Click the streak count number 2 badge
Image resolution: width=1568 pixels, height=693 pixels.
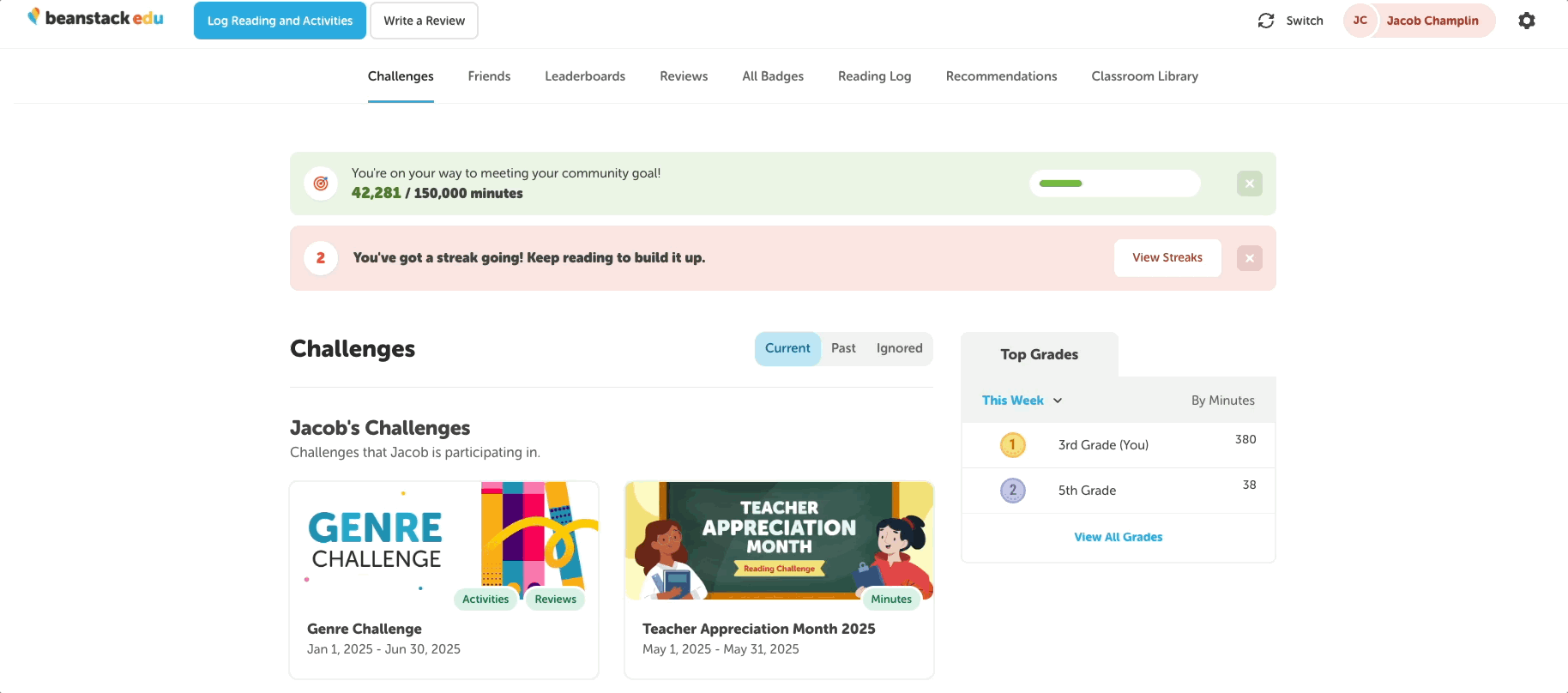[x=321, y=258]
